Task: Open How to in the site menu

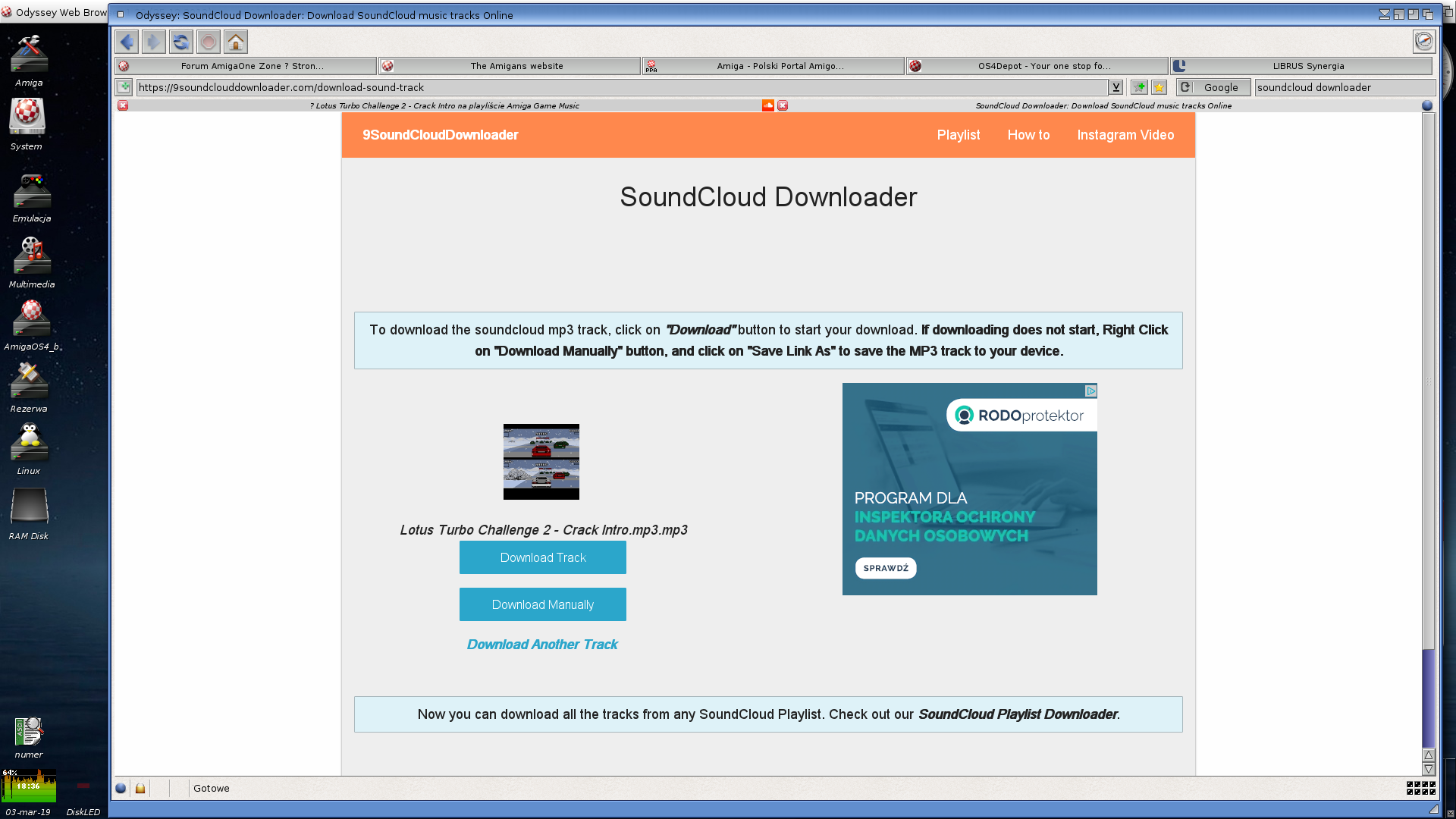Action: point(1028,135)
